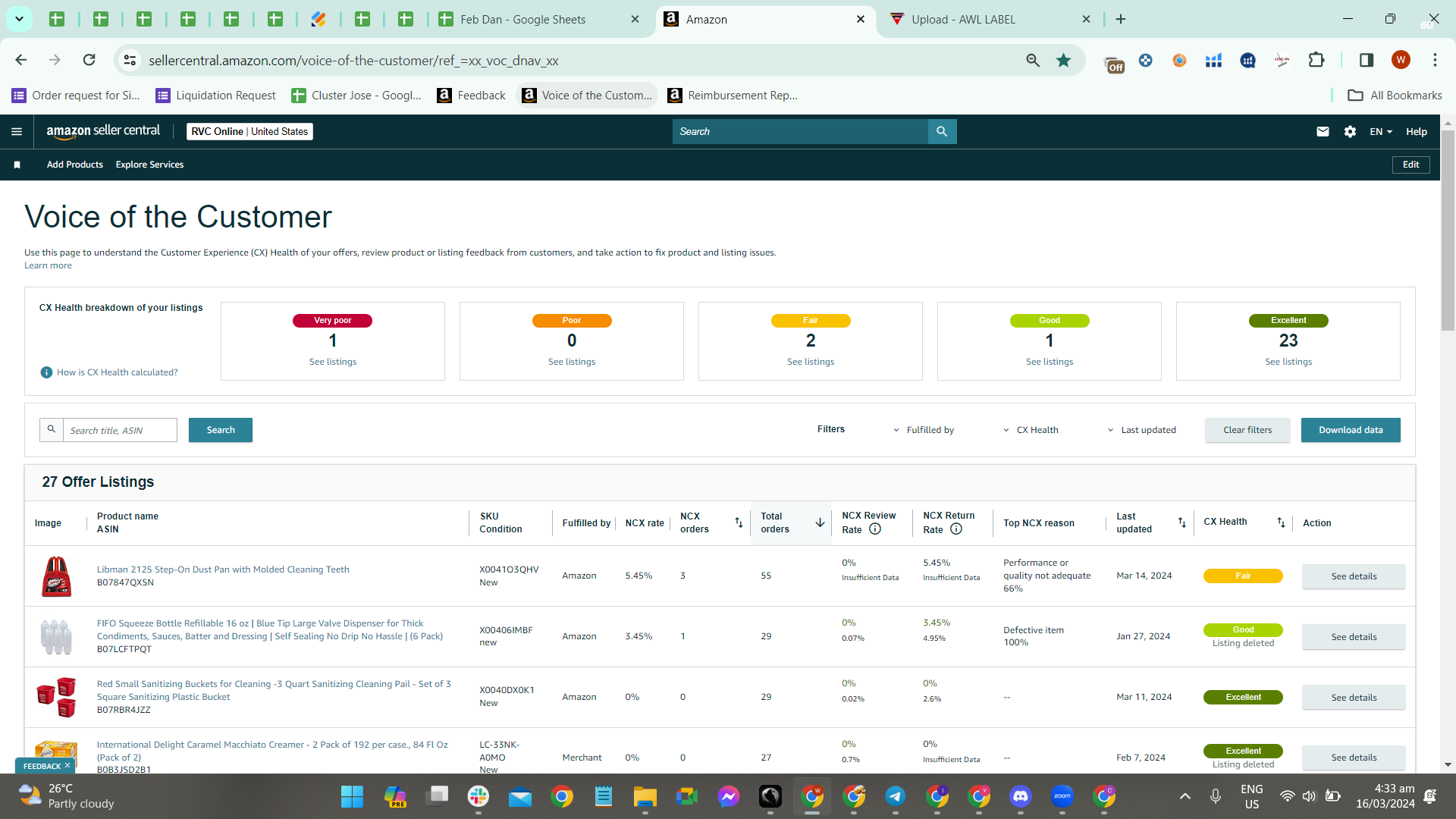Open the FIFO Squeeze Bottle product link

(x=270, y=629)
